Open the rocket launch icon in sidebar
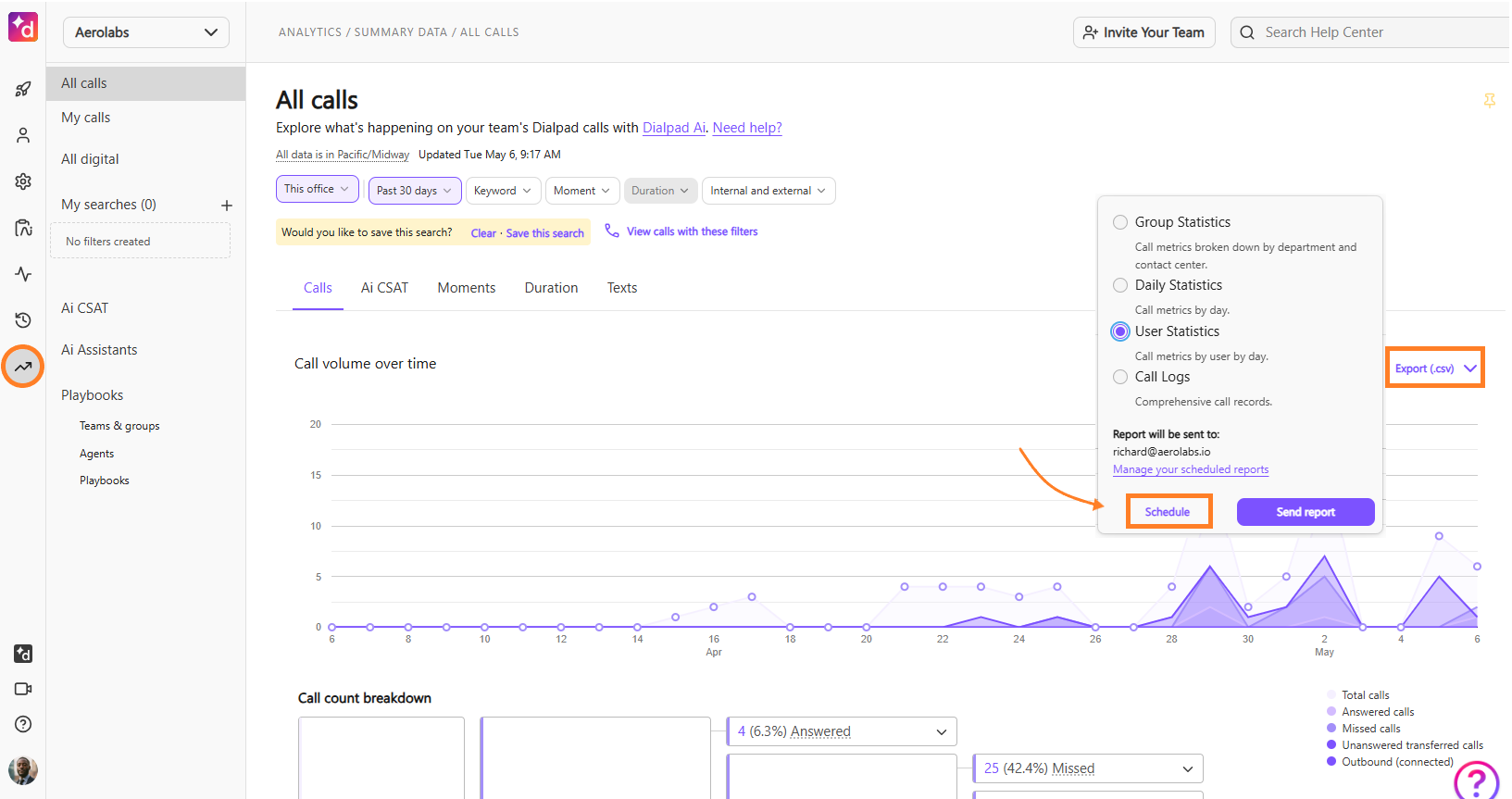Image resolution: width=1512 pixels, height=799 pixels. [x=23, y=90]
